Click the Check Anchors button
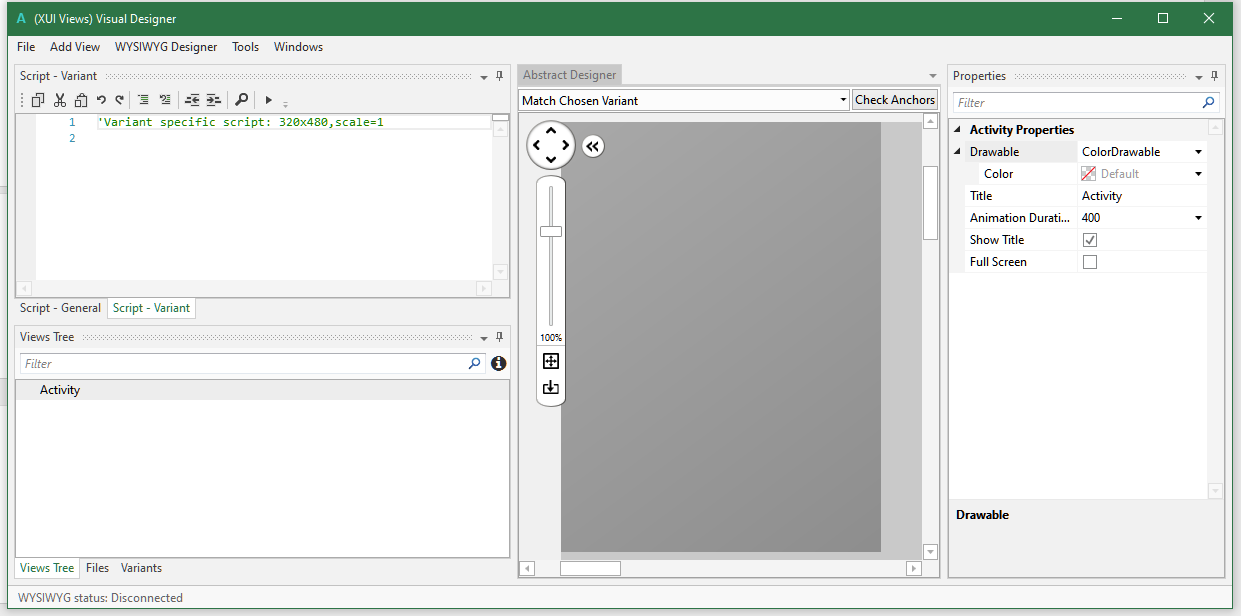This screenshot has width=1241, height=616. click(895, 100)
